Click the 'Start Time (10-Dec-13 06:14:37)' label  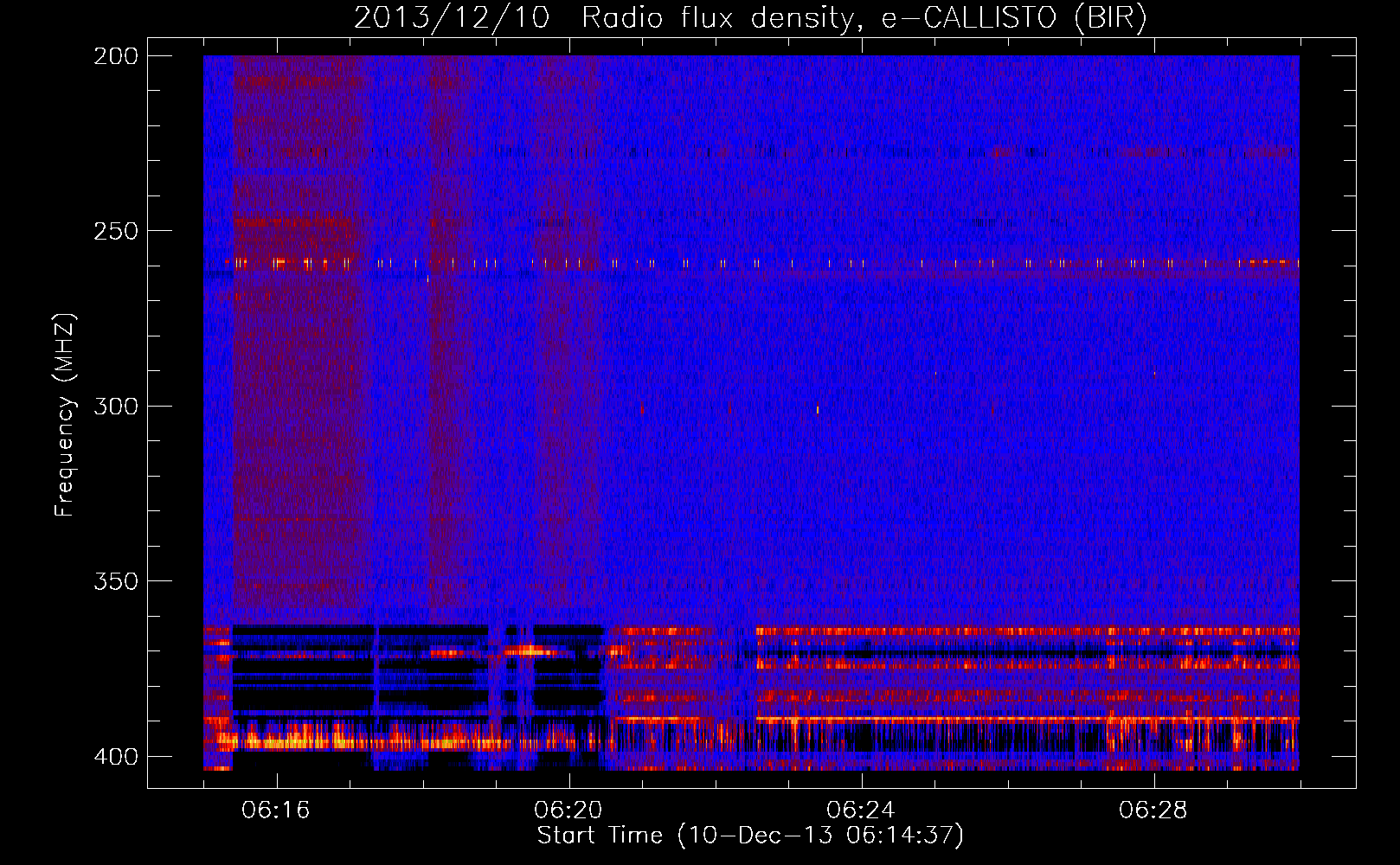pyautogui.click(x=750, y=836)
